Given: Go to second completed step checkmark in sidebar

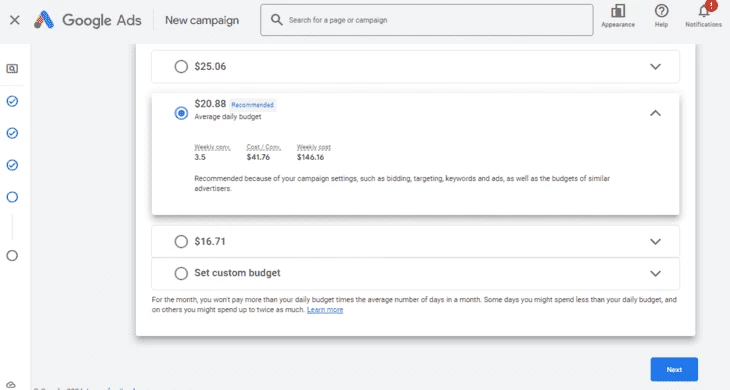Looking at the screenshot, I should (x=12, y=133).
